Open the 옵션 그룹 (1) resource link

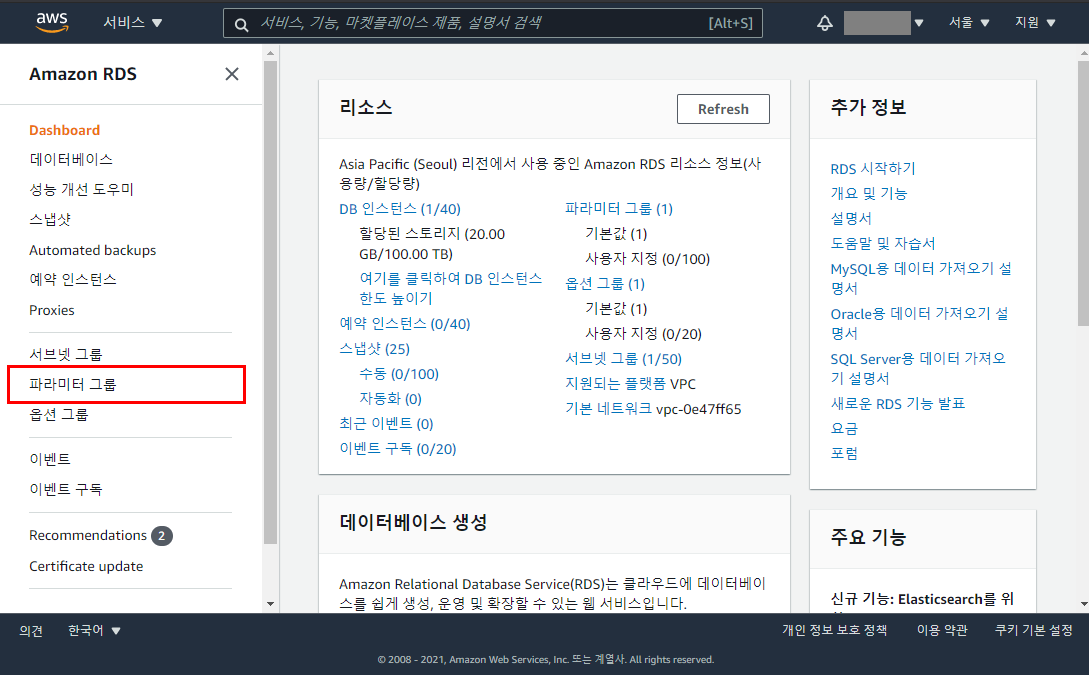point(605,283)
